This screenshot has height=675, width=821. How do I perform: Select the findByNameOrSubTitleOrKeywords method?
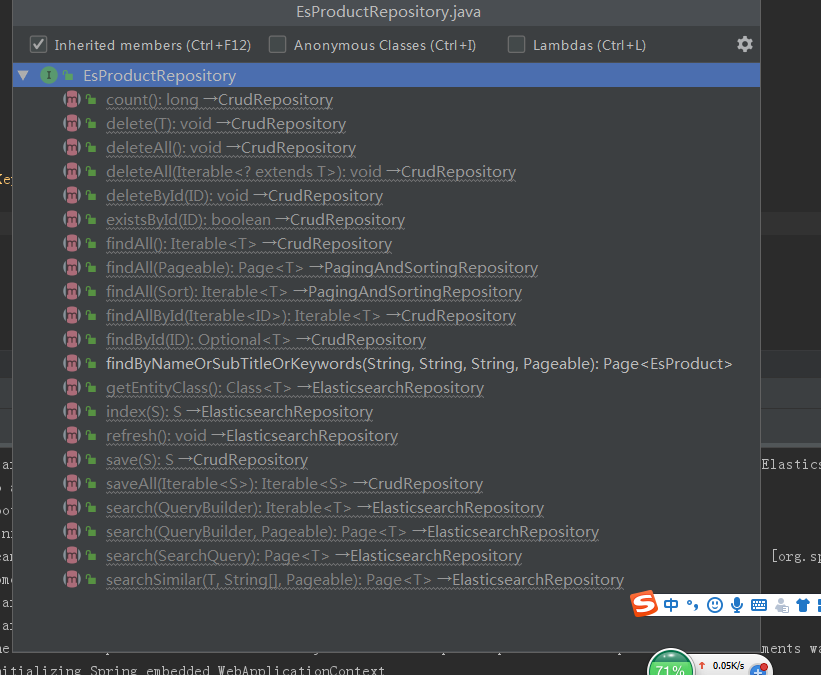pyautogui.click(x=419, y=364)
